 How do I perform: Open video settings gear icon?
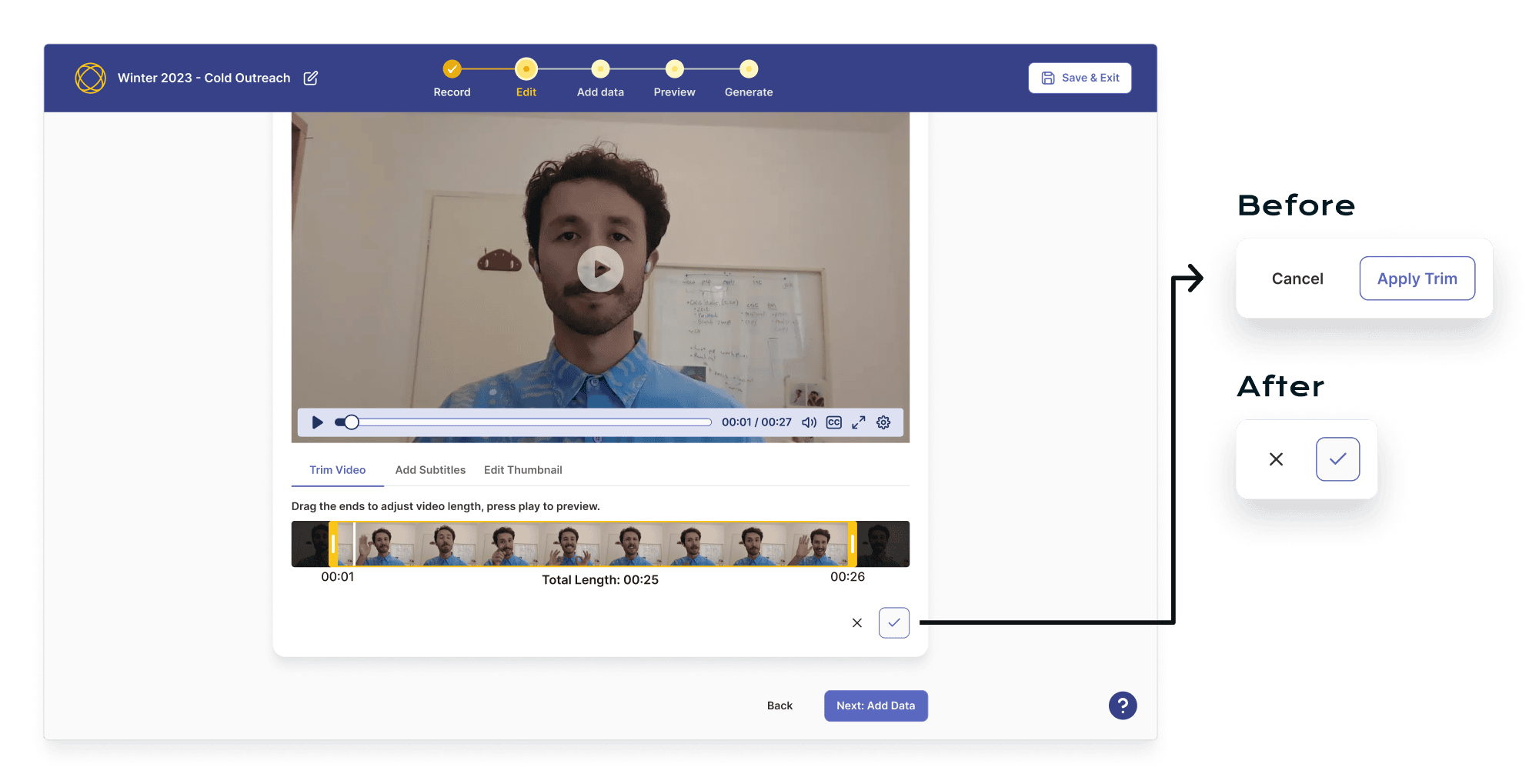click(883, 422)
